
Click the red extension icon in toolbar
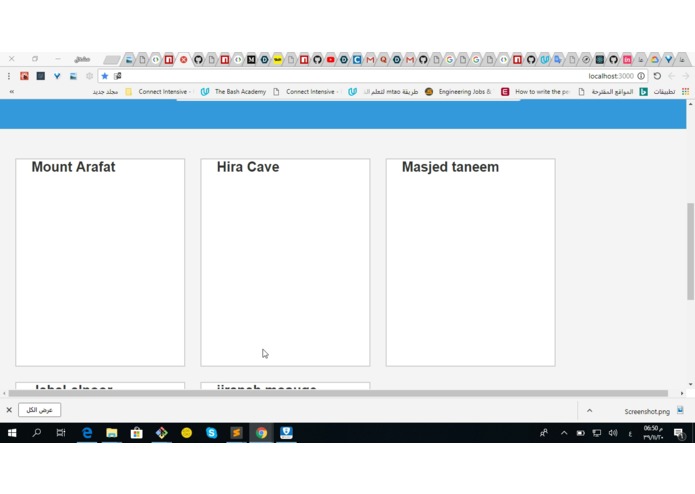click(24, 76)
